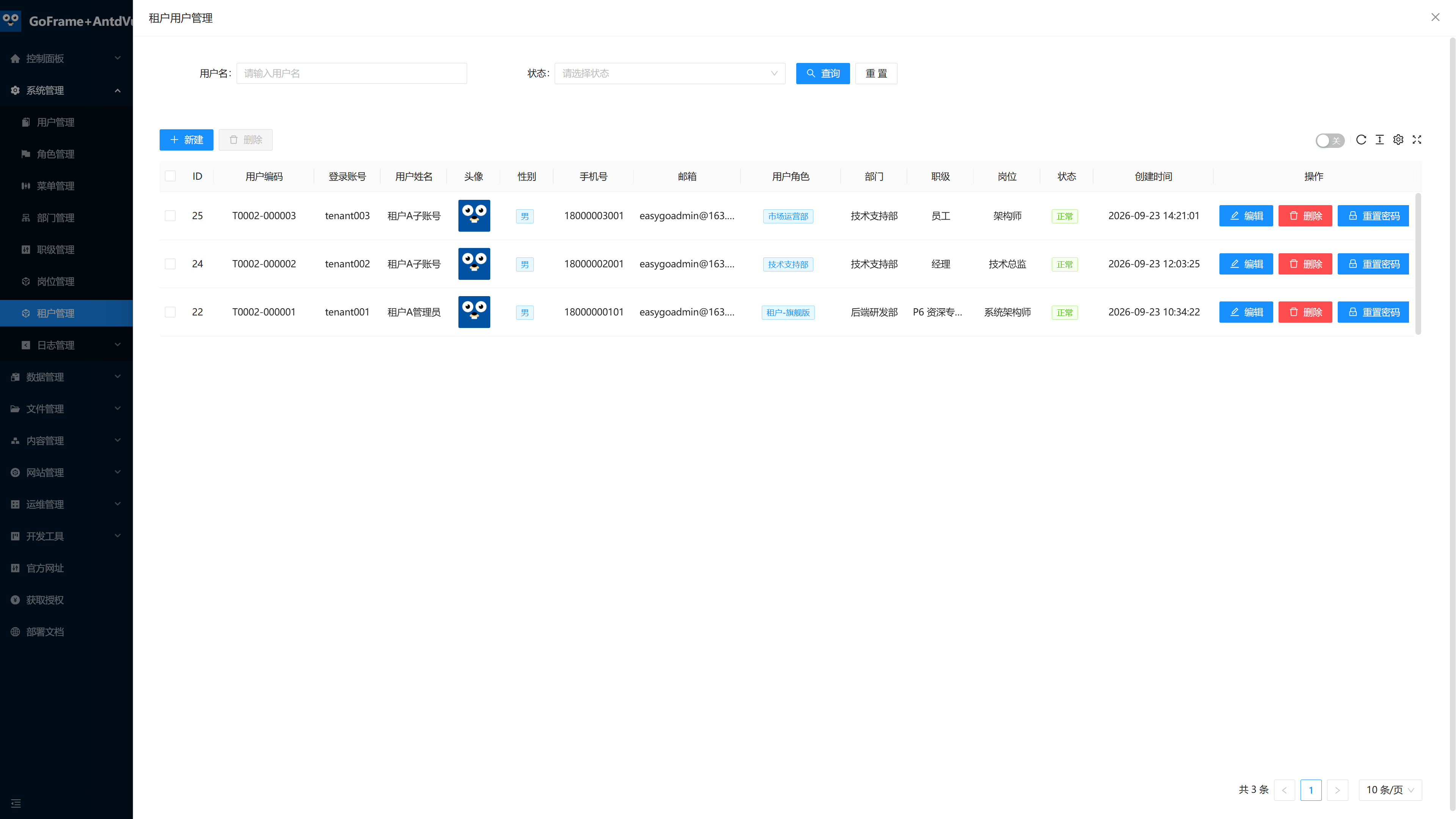Click the table vertical scrollbar
The width and height of the screenshot is (1456, 819).
(1419, 264)
